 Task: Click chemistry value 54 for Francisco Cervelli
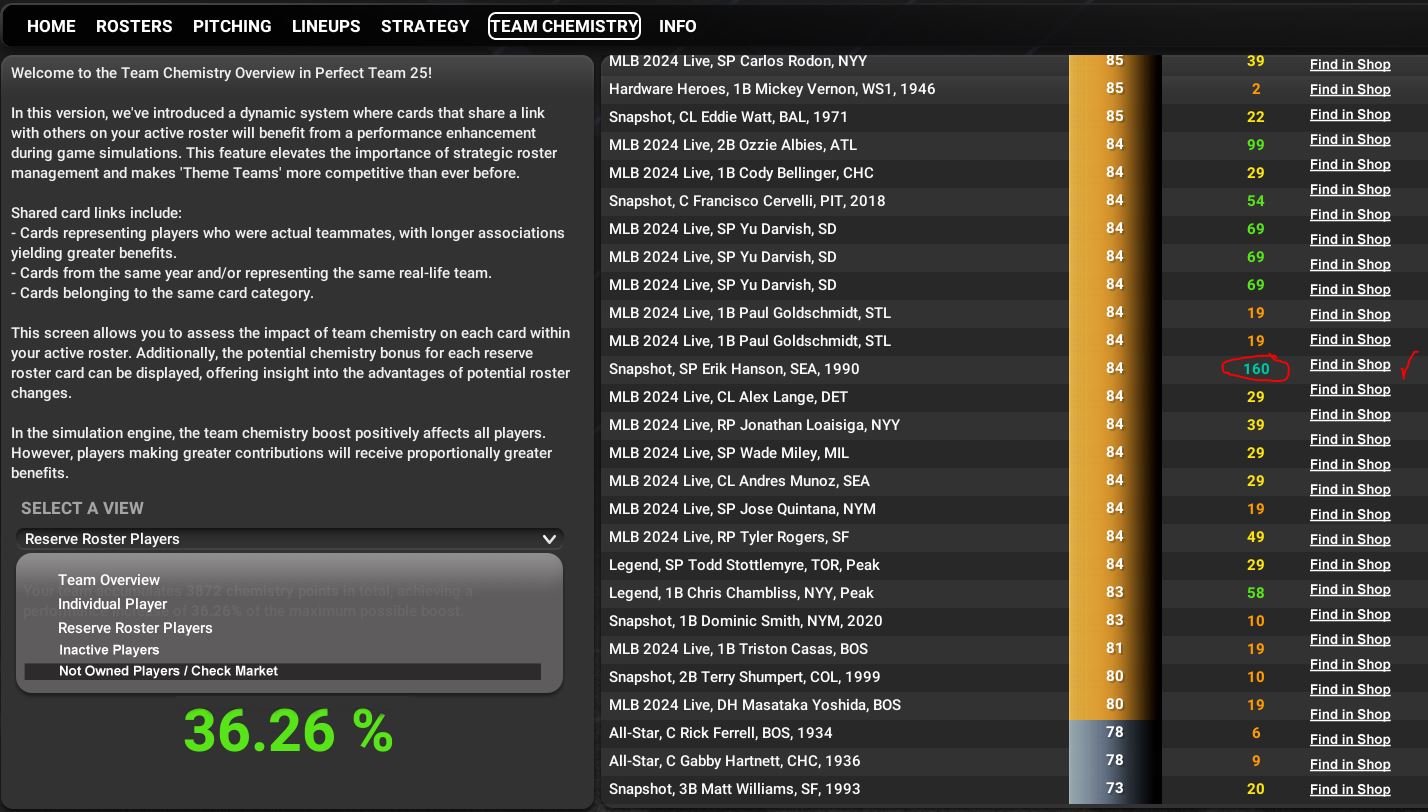1256,201
